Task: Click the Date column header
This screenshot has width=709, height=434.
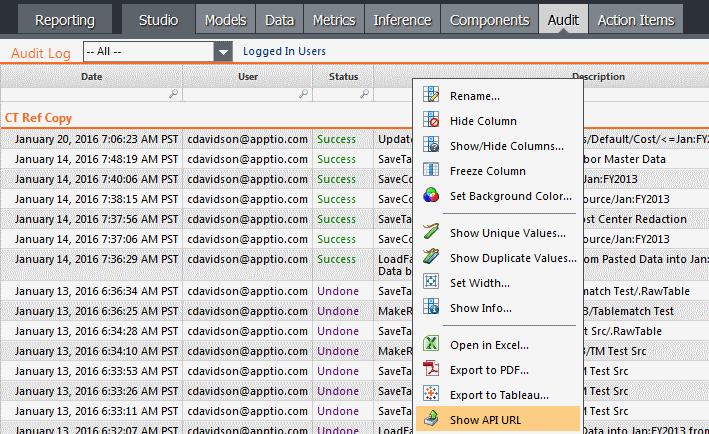Action: (x=91, y=76)
